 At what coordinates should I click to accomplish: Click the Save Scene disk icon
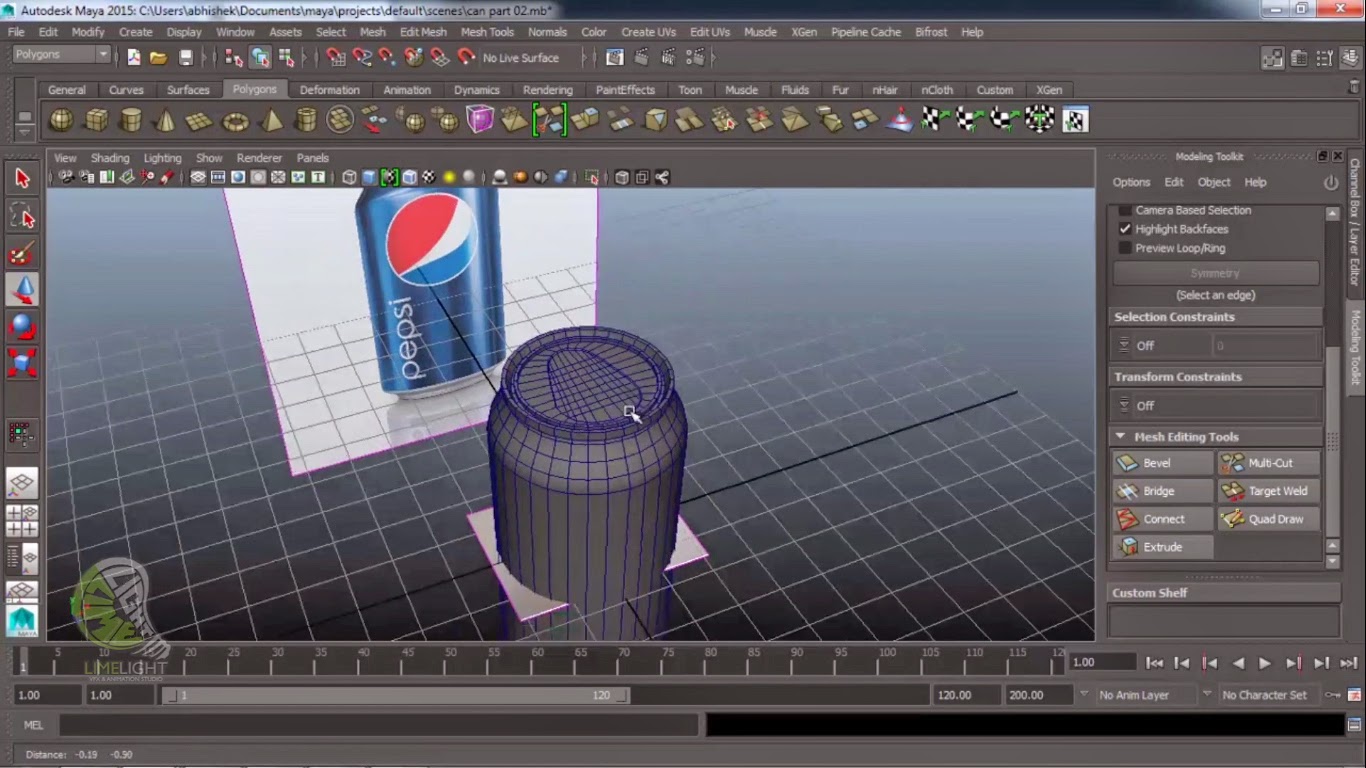(185, 58)
